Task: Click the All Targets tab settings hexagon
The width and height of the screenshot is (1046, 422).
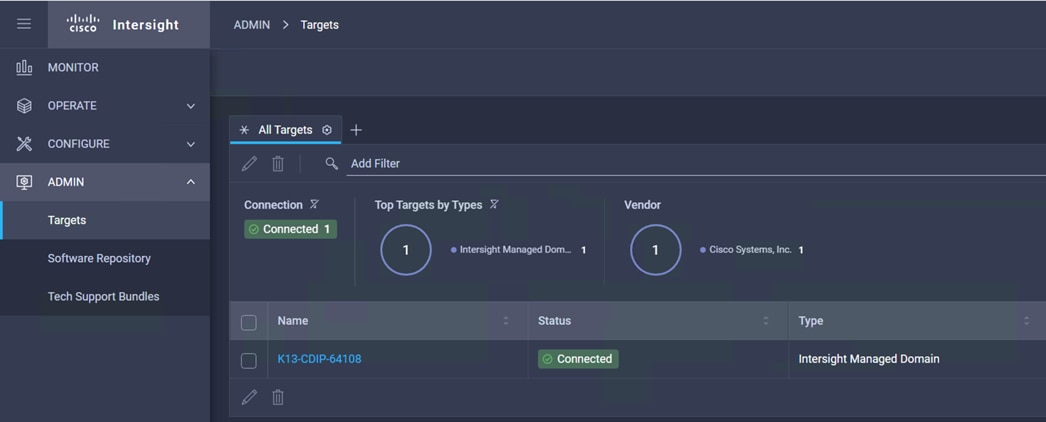Action: click(x=327, y=130)
